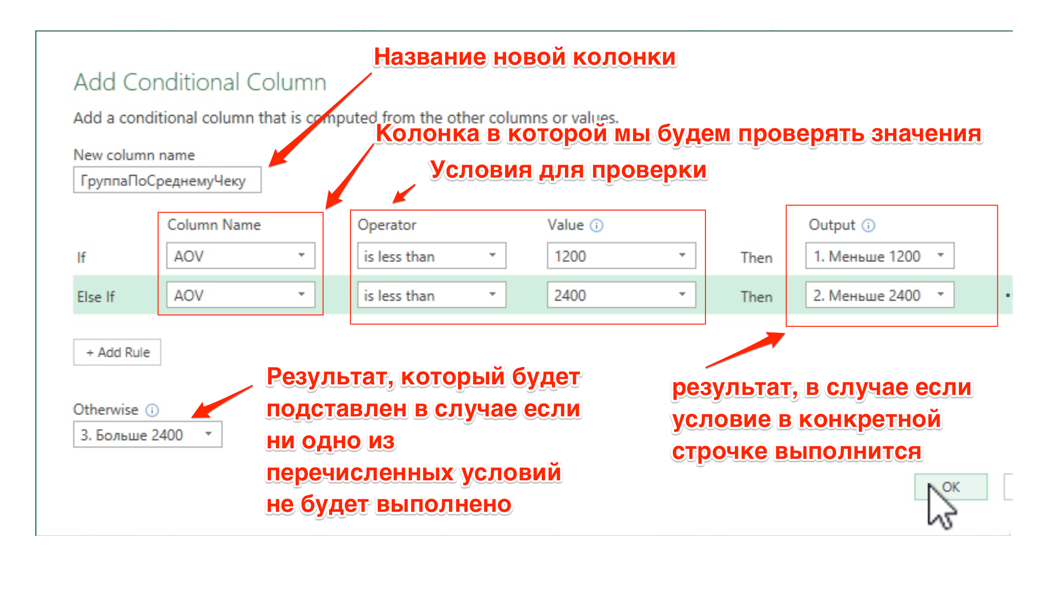This screenshot has width=1040, height=608.
Task: Click the Value field containing 2400
Action: pyautogui.click(x=610, y=296)
